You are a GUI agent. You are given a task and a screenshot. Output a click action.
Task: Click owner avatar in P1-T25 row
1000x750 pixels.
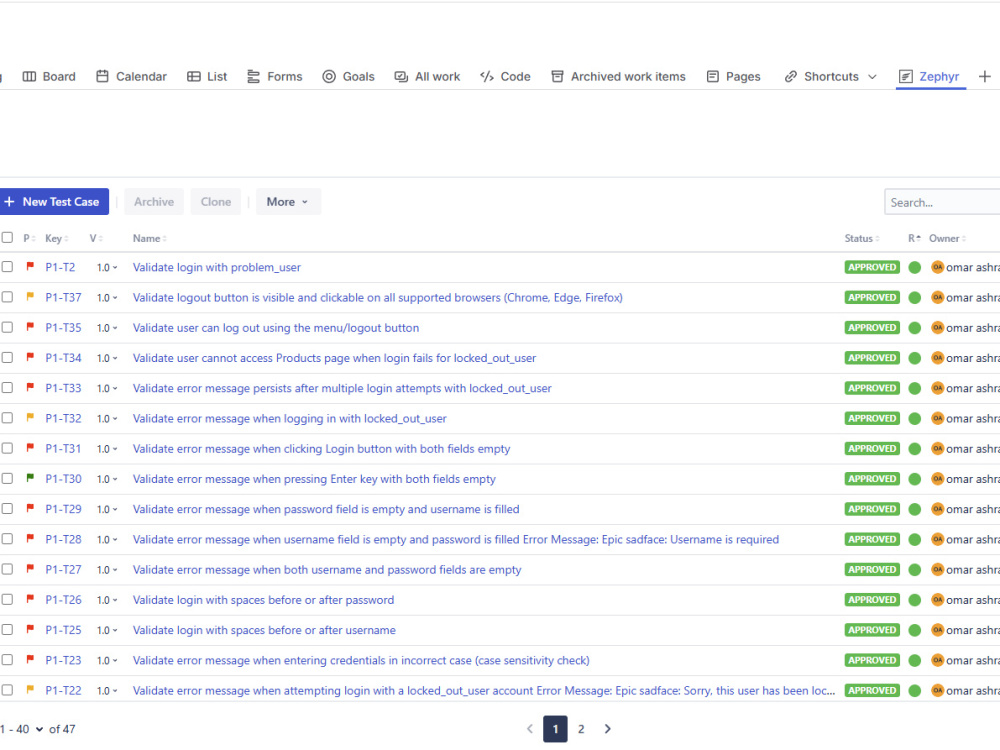(x=937, y=629)
